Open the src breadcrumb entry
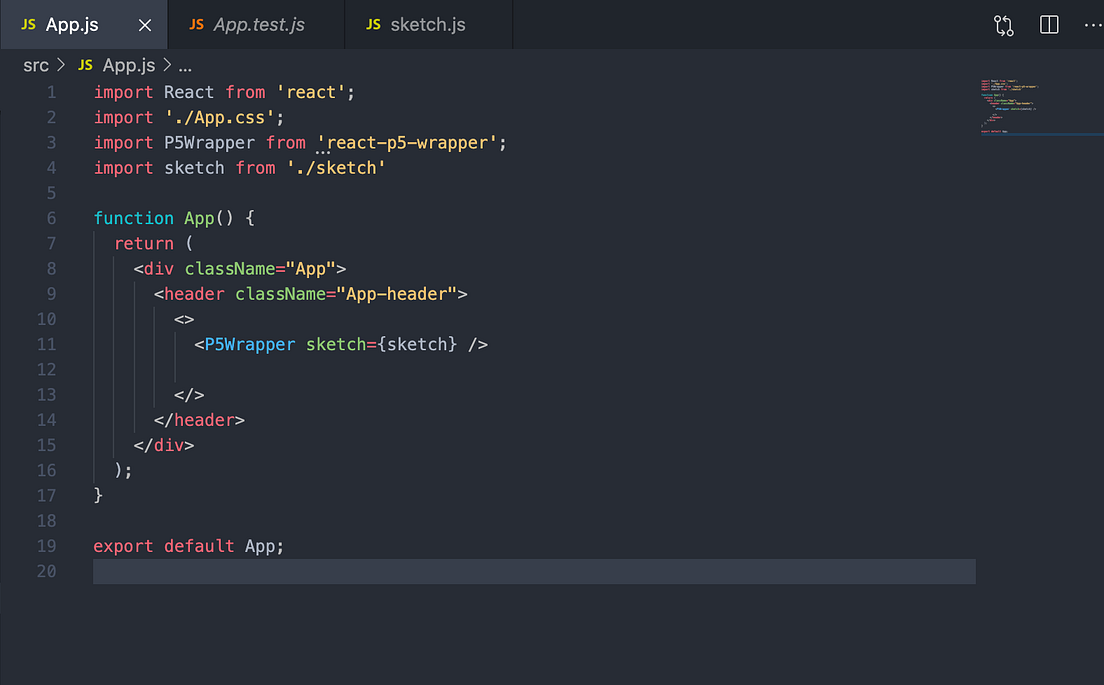 (35, 65)
